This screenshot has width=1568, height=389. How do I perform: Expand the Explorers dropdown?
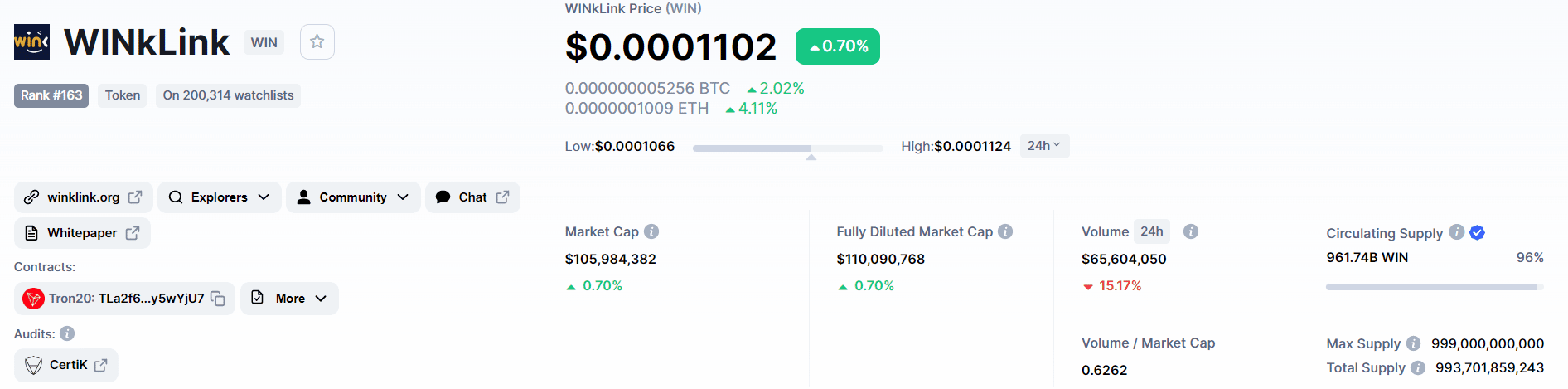tap(220, 197)
